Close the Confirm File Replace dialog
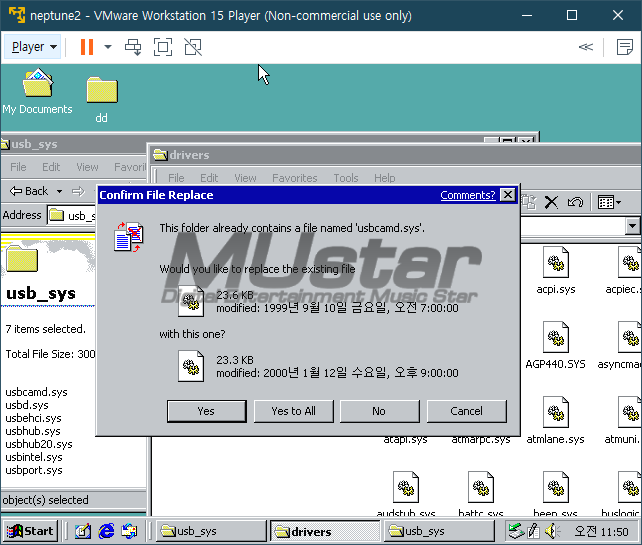 point(508,195)
